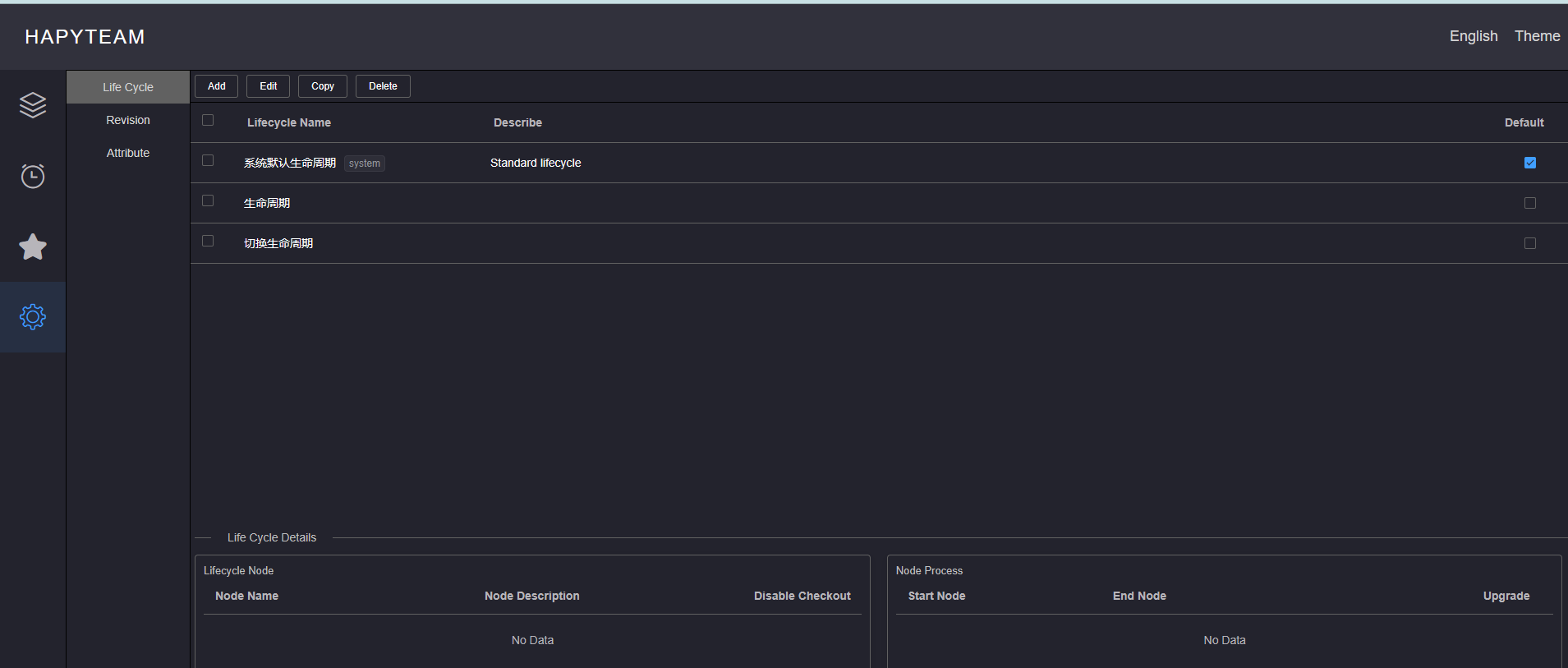Open the gear settings icon
Image resolution: width=1568 pixels, height=668 pixels.
pos(33,317)
